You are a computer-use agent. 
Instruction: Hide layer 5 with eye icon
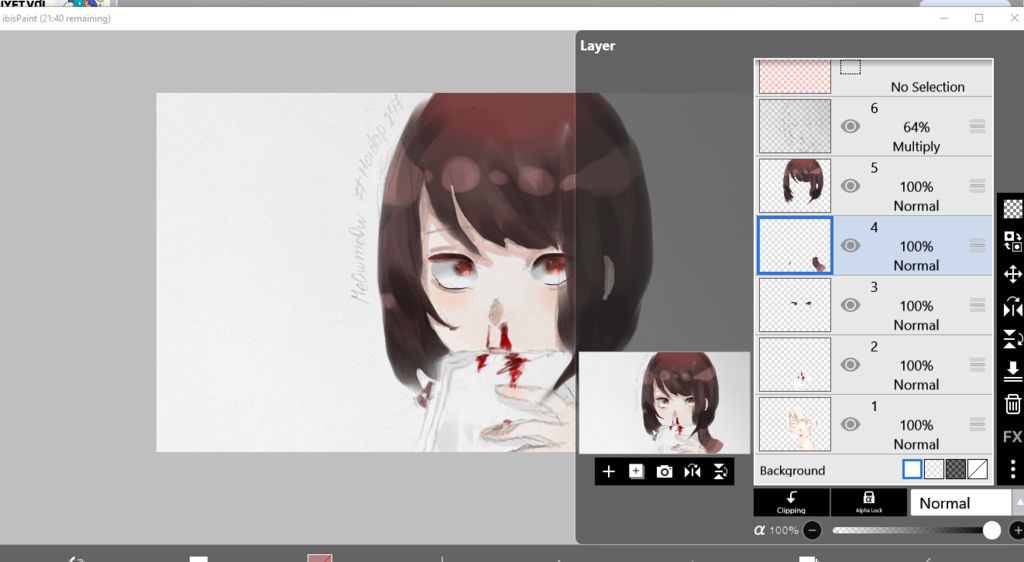(x=850, y=186)
